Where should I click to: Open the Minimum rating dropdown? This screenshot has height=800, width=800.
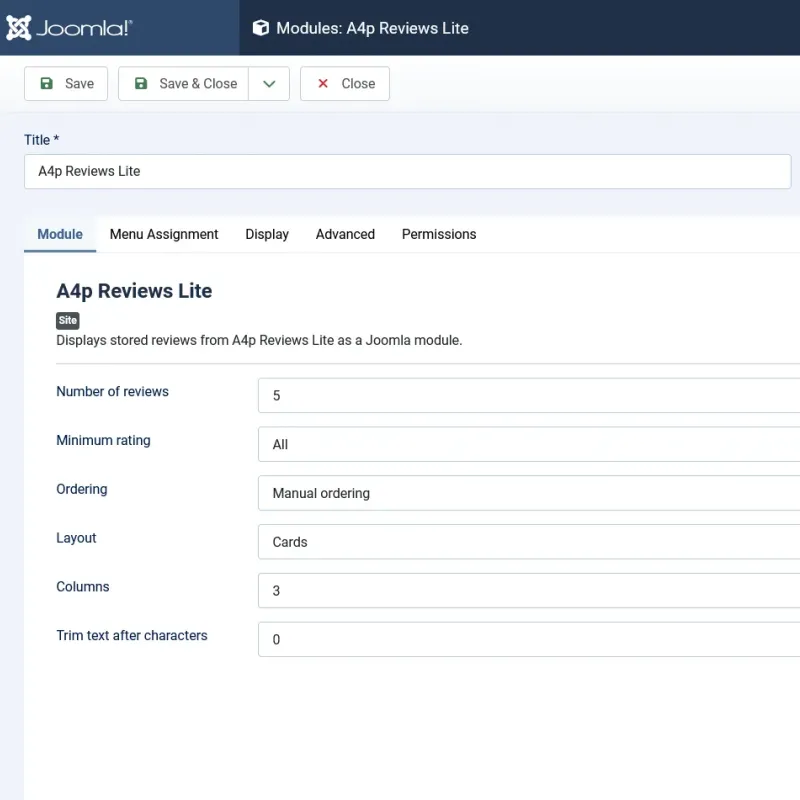[x=529, y=444]
